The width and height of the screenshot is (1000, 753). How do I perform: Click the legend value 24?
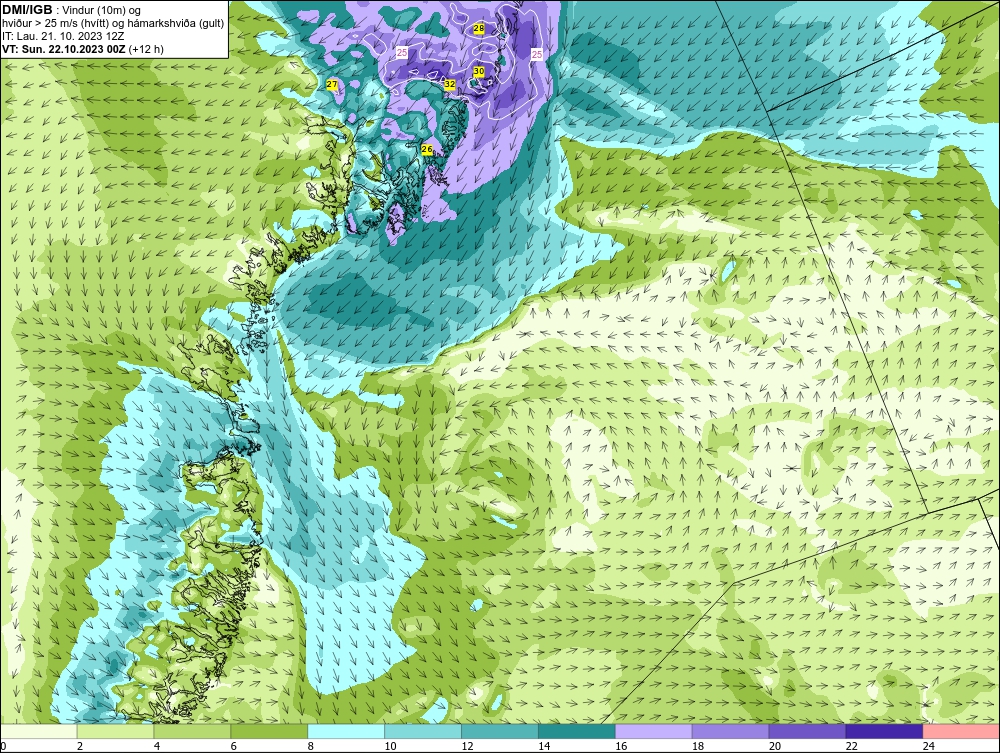[x=929, y=746]
